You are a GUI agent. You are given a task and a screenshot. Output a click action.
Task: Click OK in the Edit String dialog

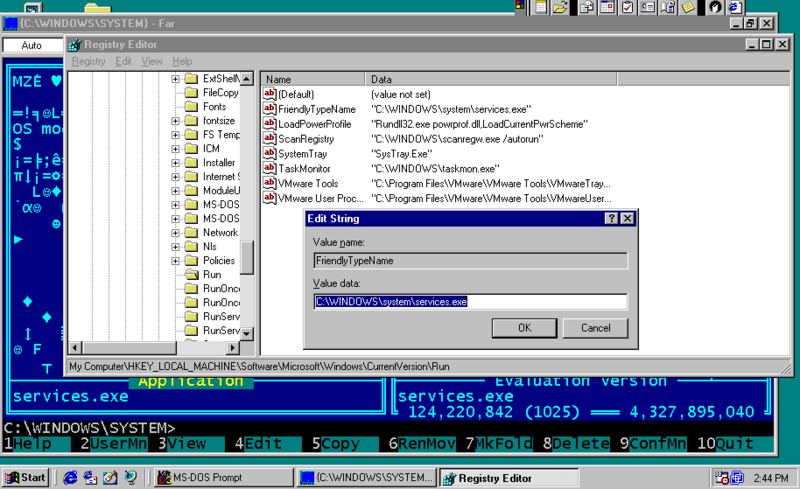(x=524, y=328)
